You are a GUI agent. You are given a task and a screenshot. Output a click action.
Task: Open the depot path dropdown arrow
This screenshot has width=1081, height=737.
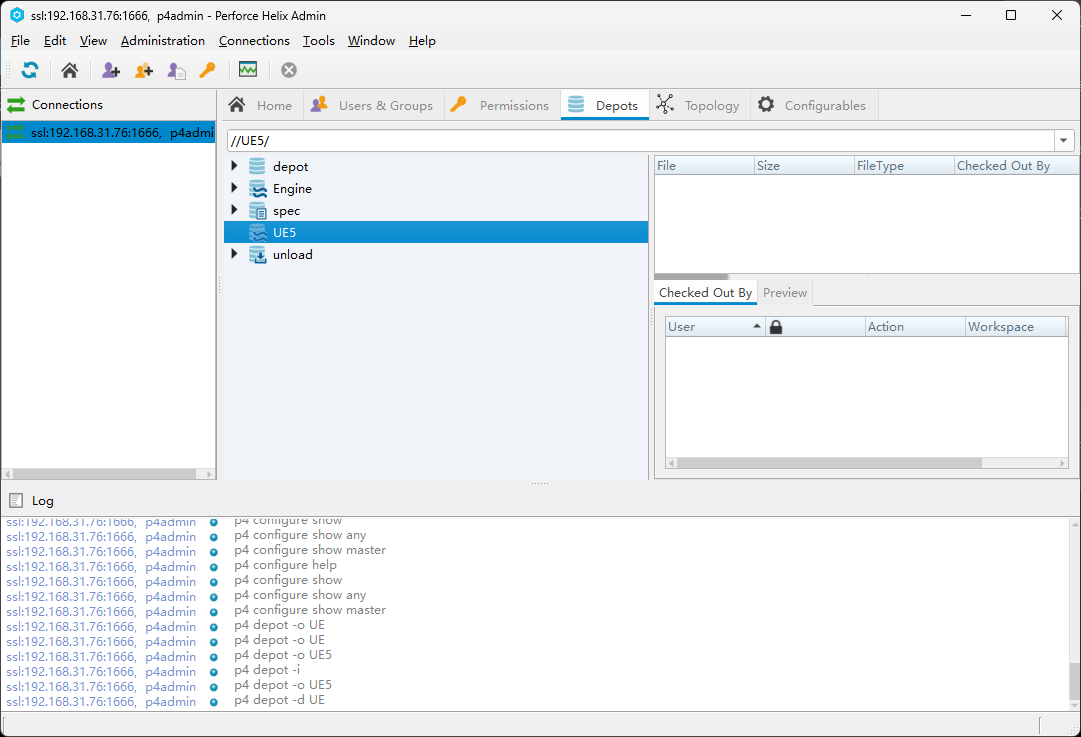pos(1064,141)
